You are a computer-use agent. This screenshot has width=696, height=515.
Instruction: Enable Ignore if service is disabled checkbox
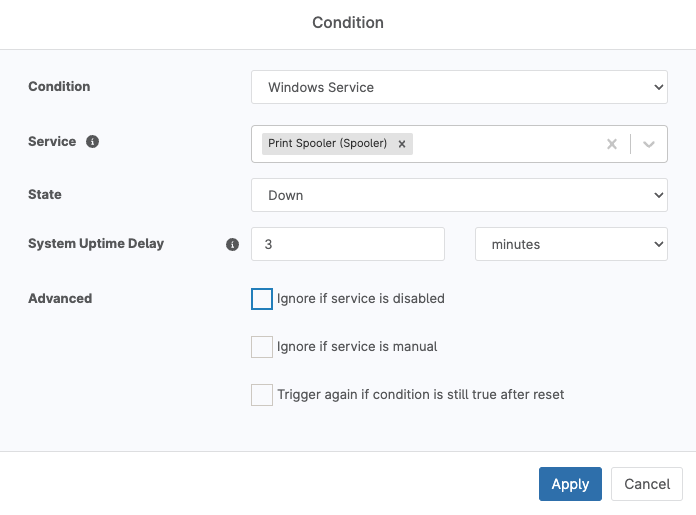[262, 299]
